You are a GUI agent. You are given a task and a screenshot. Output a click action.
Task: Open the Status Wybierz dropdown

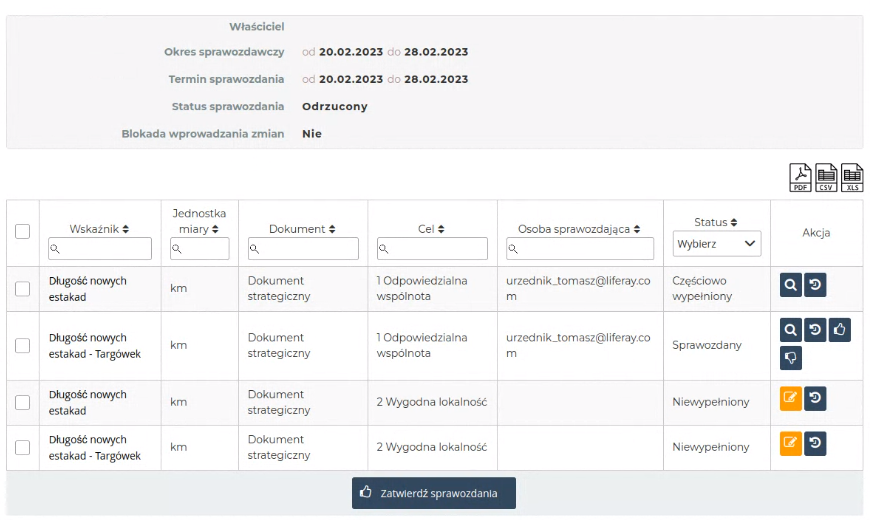[716, 243]
